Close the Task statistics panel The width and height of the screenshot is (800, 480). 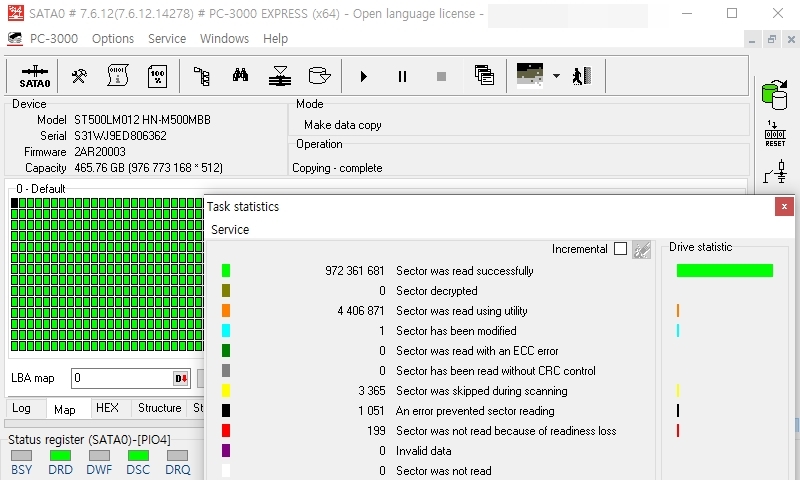[784, 207]
